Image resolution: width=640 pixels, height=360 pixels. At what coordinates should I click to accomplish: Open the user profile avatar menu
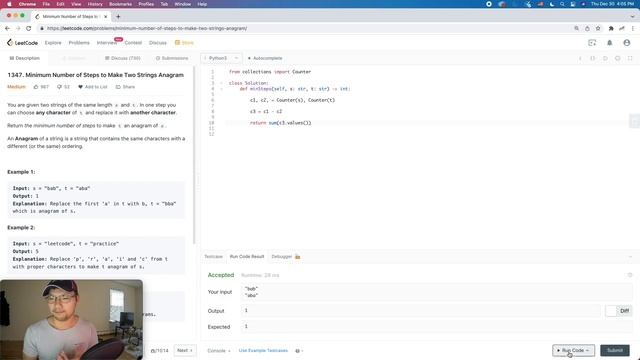[627, 43]
